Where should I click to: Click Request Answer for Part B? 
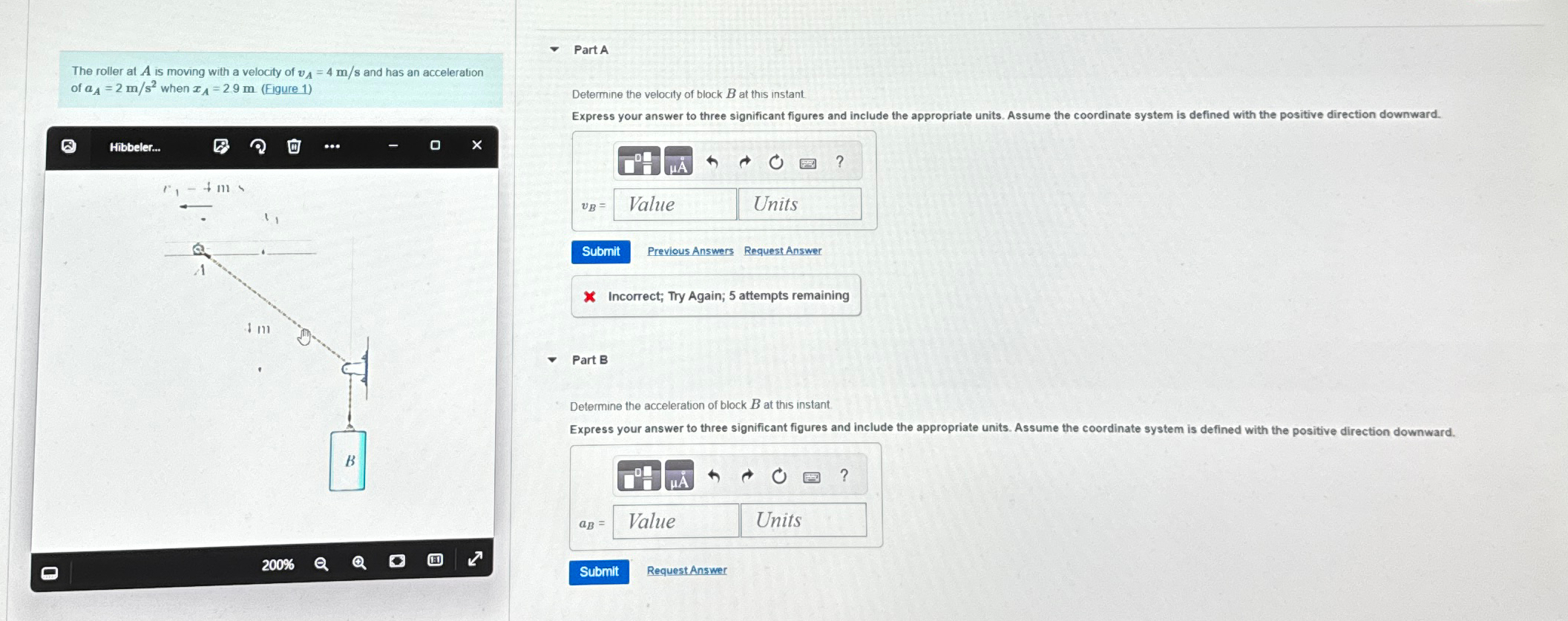[x=687, y=570]
